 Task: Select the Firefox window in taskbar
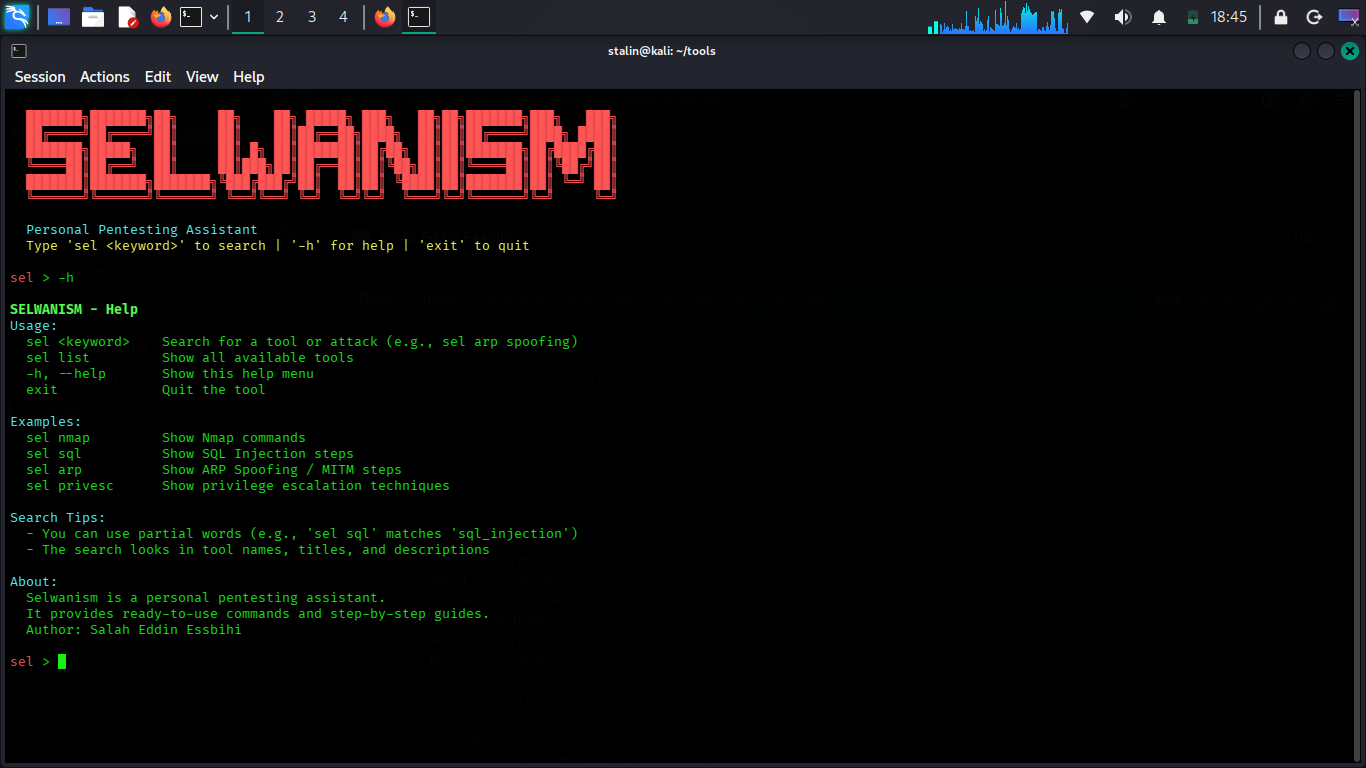click(385, 17)
